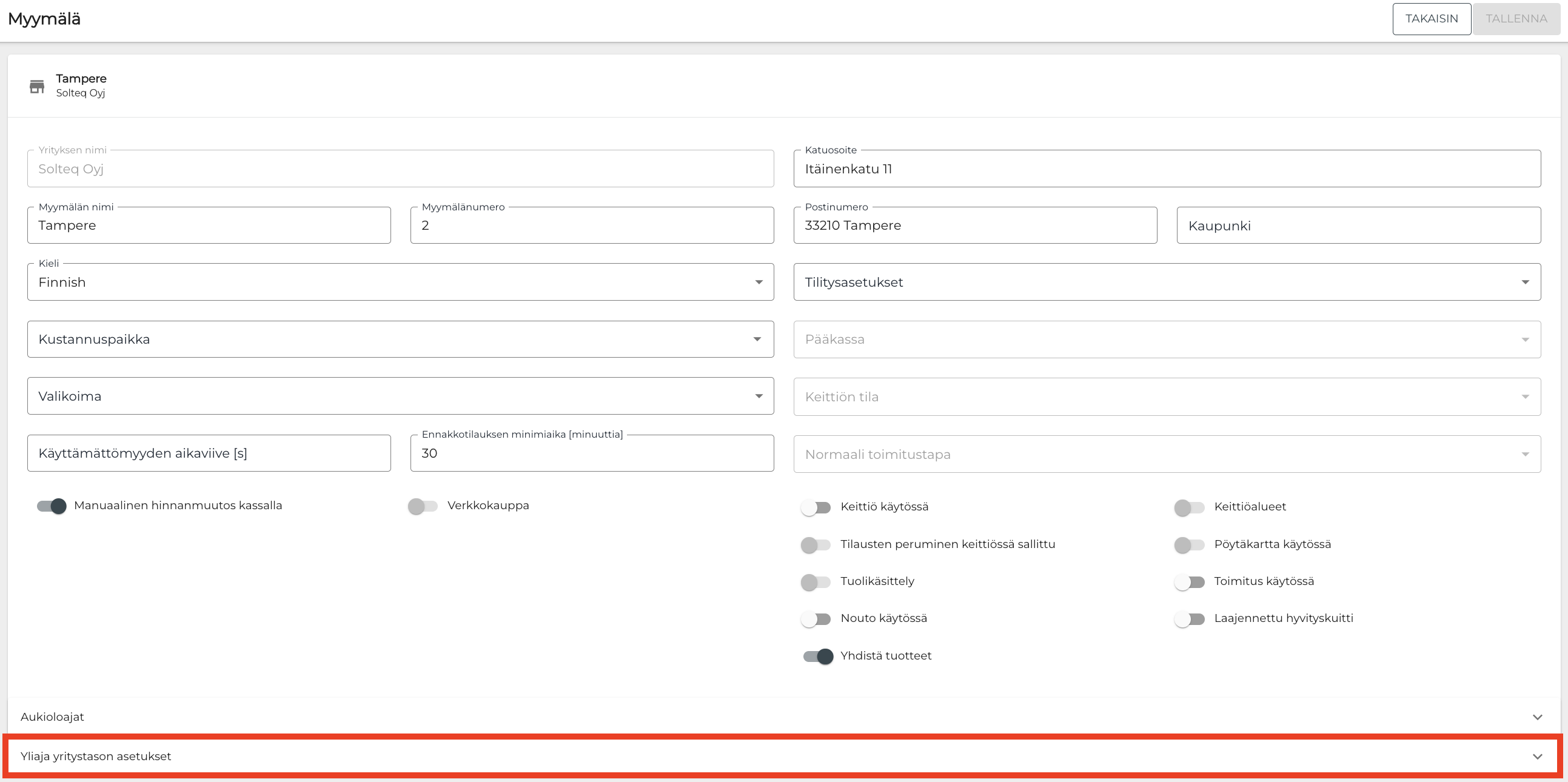The height and width of the screenshot is (782, 1568).
Task: Click the store icon beside Tampere
Action: click(x=37, y=87)
